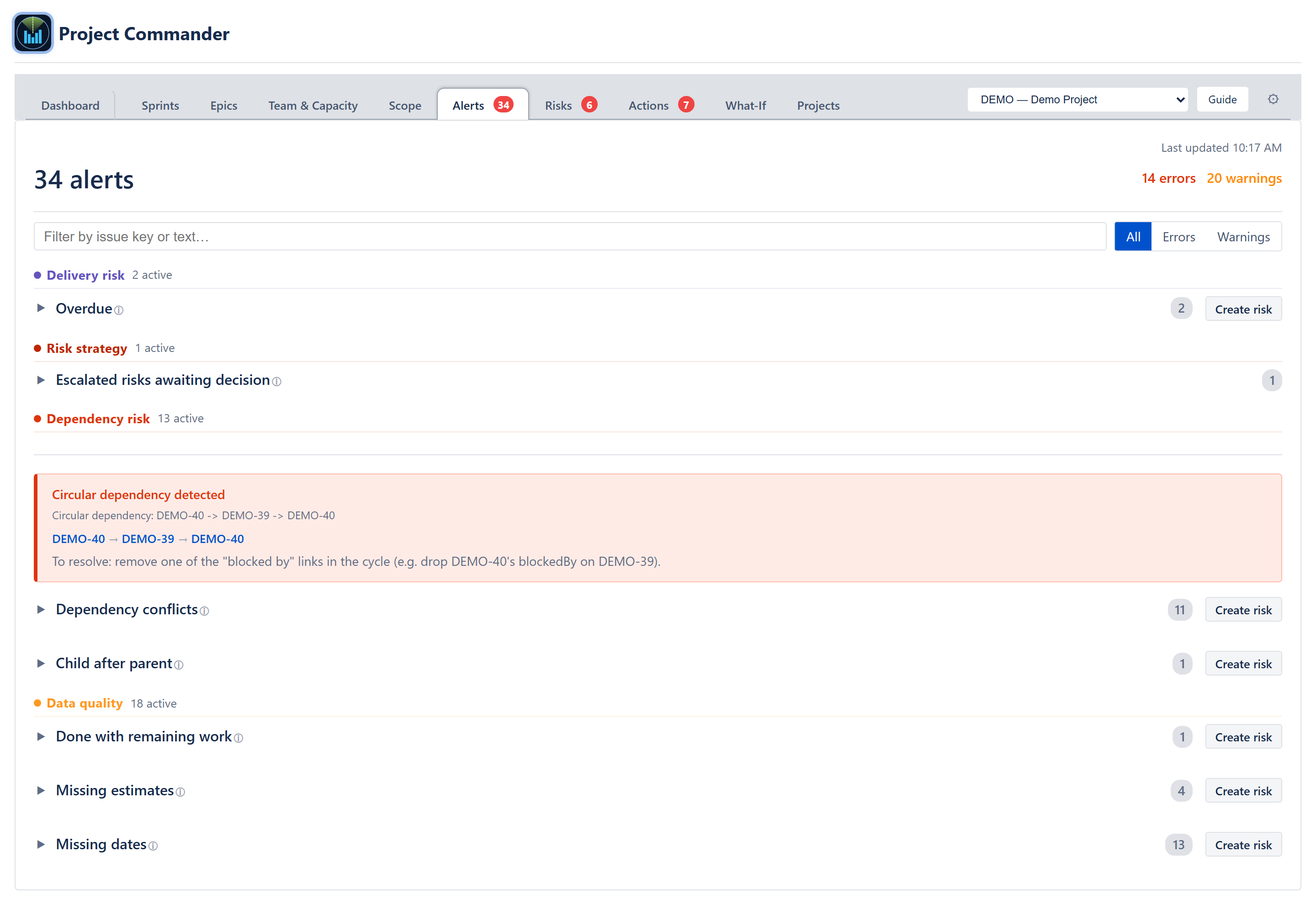Expand Escalated risks awaiting decision
This screenshot has height=905, width=1316.
[x=41, y=380]
